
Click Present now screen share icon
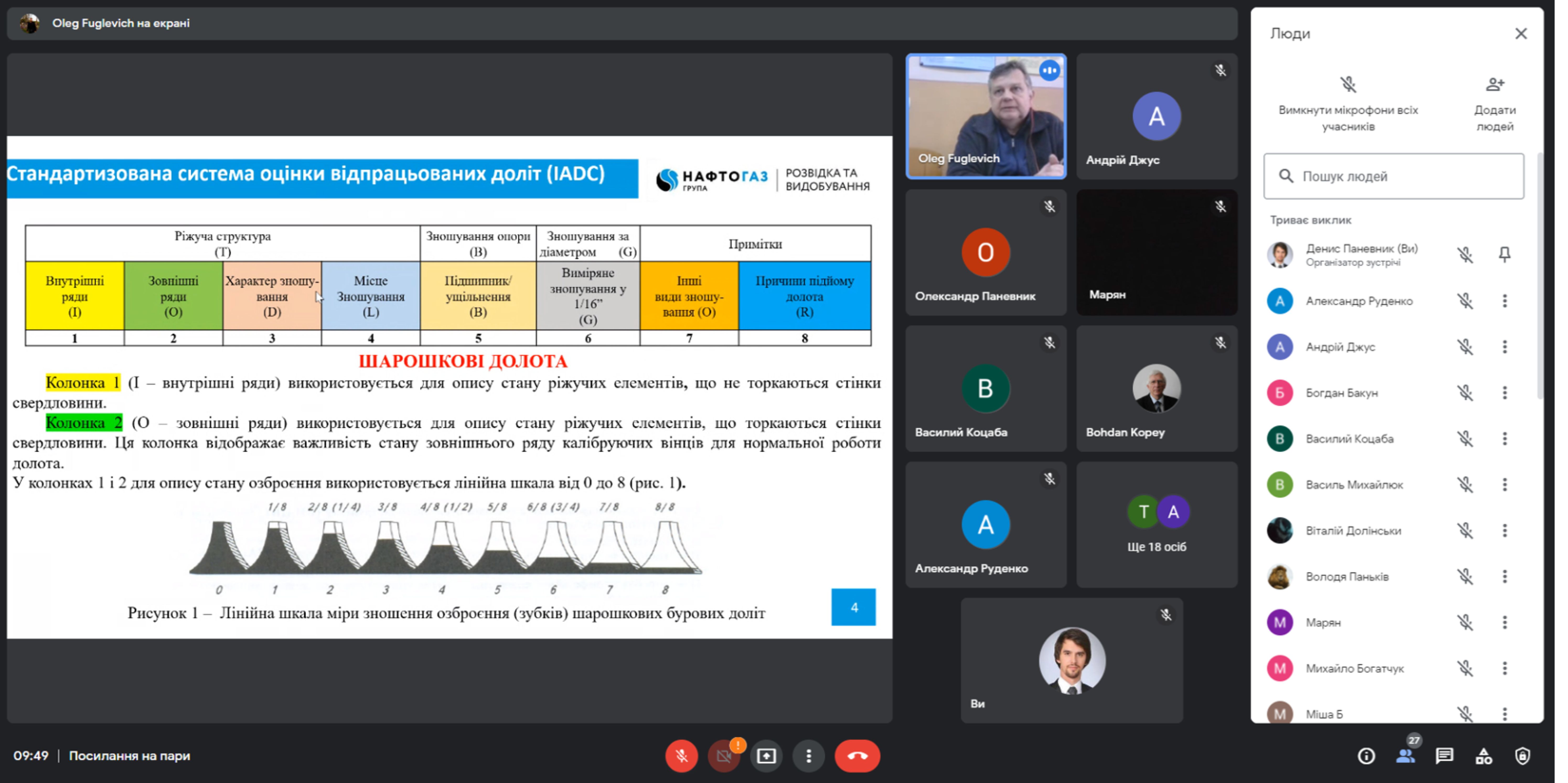pos(766,756)
